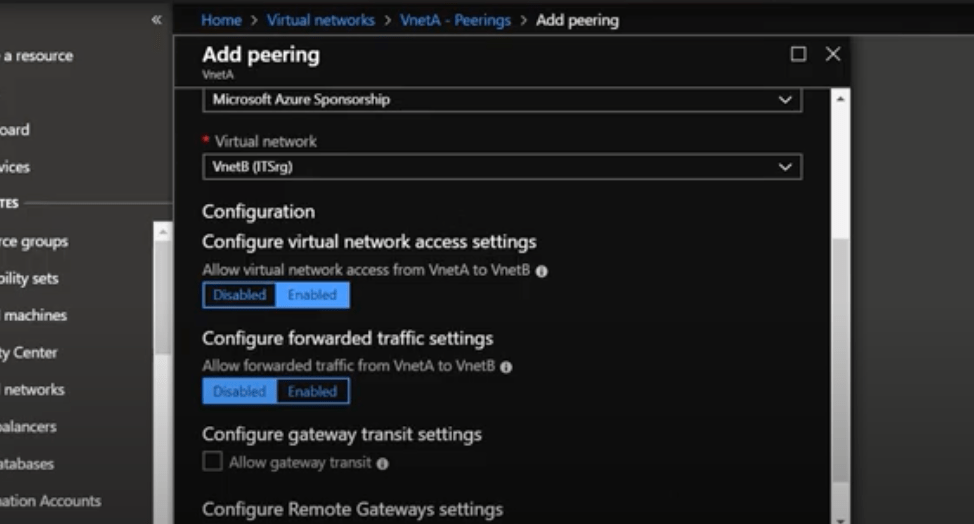Set virtual network access to Enabled
This screenshot has height=524, width=974.
(x=312, y=295)
